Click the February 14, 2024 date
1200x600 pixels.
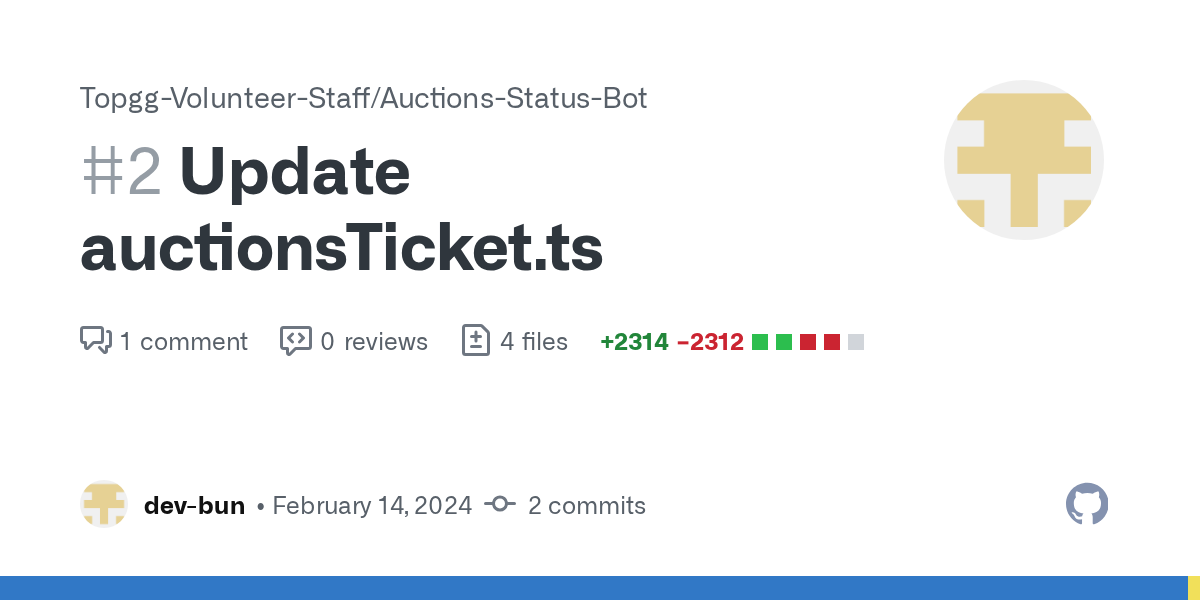tap(372, 506)
